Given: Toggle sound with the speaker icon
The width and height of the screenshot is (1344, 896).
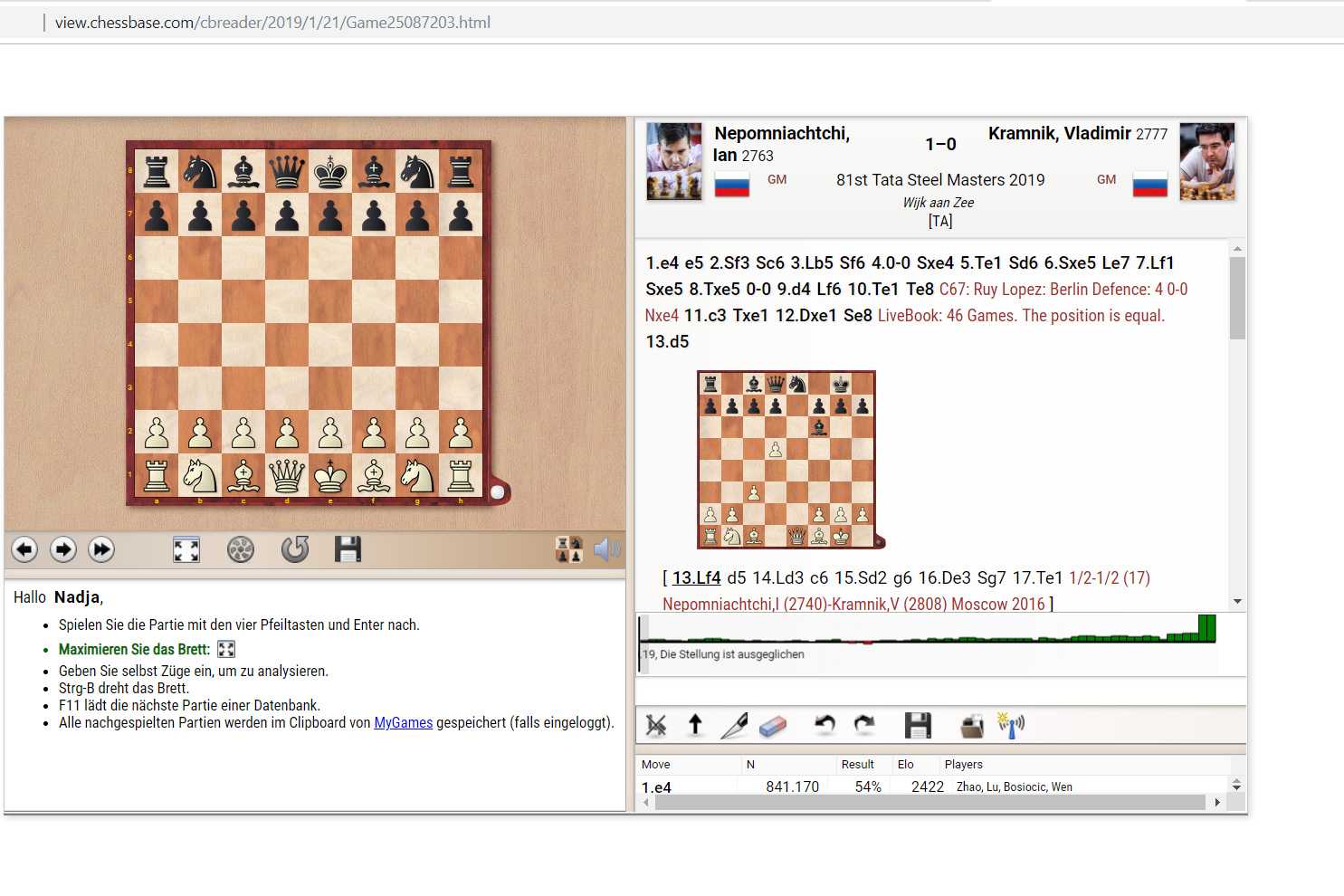Looking at the screenshot, I should (x=606, y=549).
